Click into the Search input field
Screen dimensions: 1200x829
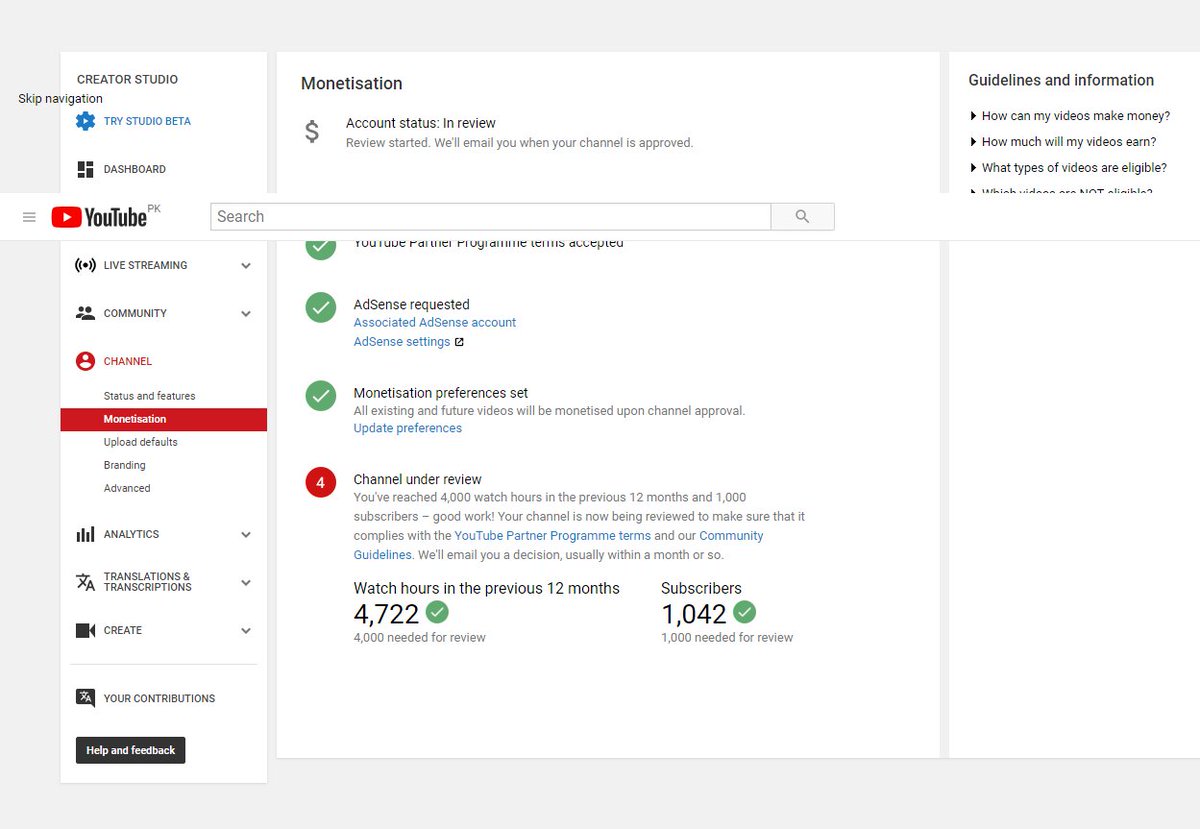point(490,217)
